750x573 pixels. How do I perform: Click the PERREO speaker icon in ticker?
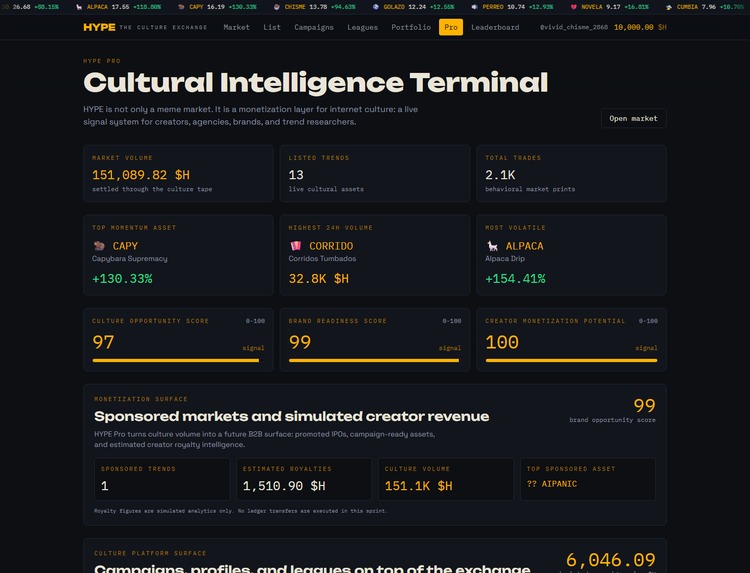pos(474,7)
